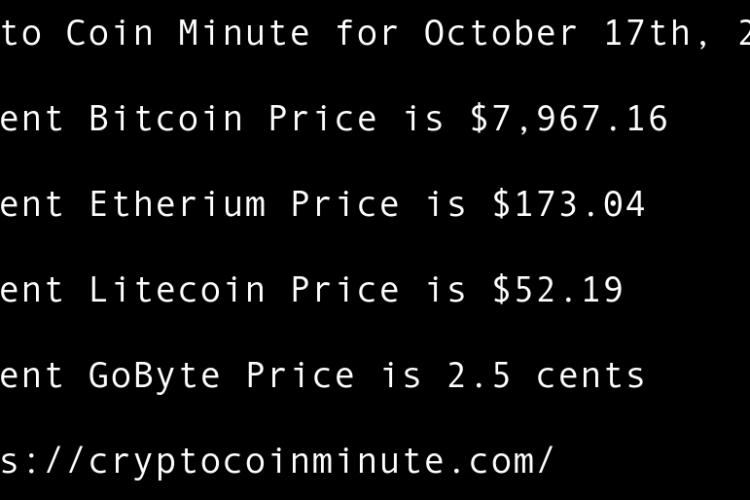
Task: Click the word Coin in the title line
Action: (110, 33)
